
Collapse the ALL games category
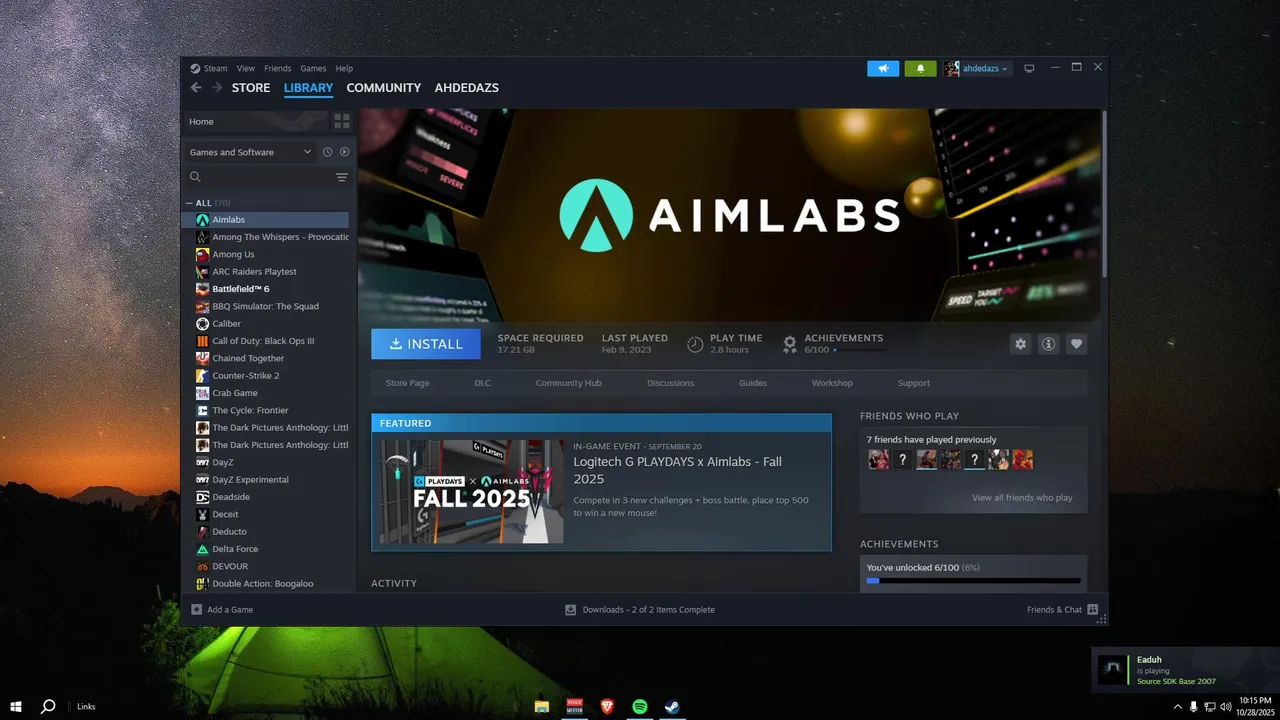point(189,203)
